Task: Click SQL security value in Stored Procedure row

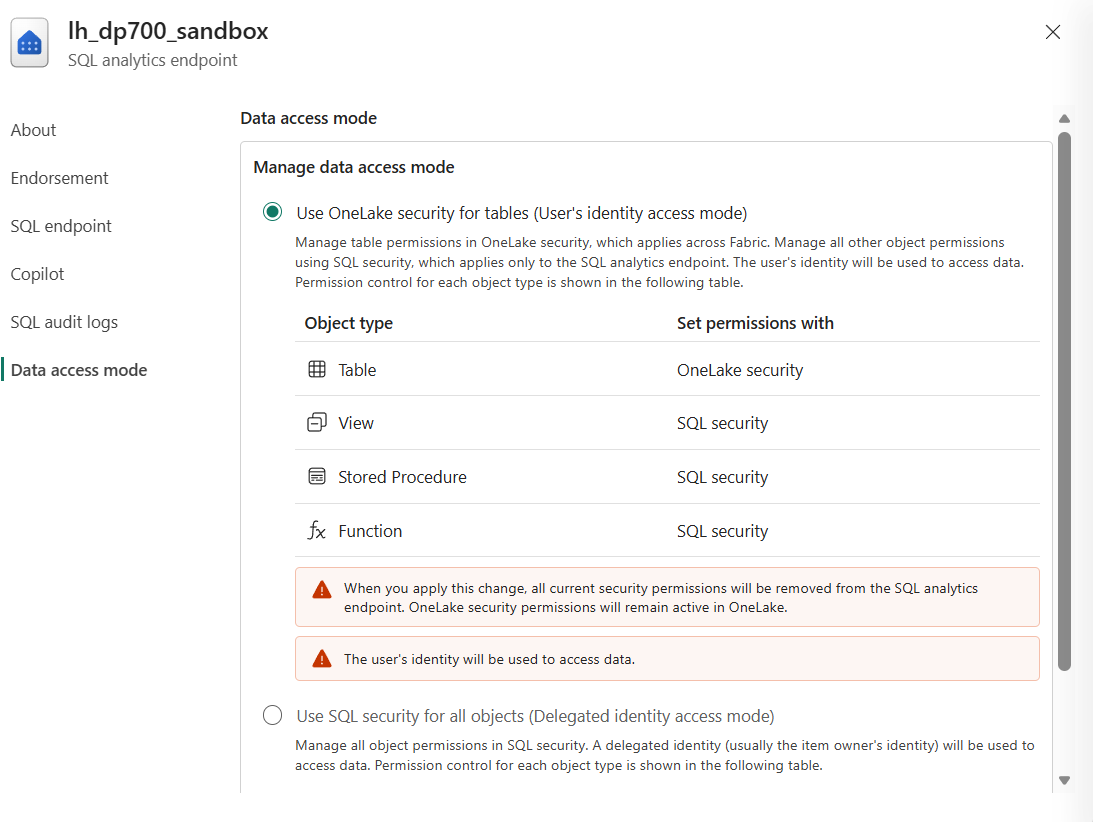Action: (722, 477)
